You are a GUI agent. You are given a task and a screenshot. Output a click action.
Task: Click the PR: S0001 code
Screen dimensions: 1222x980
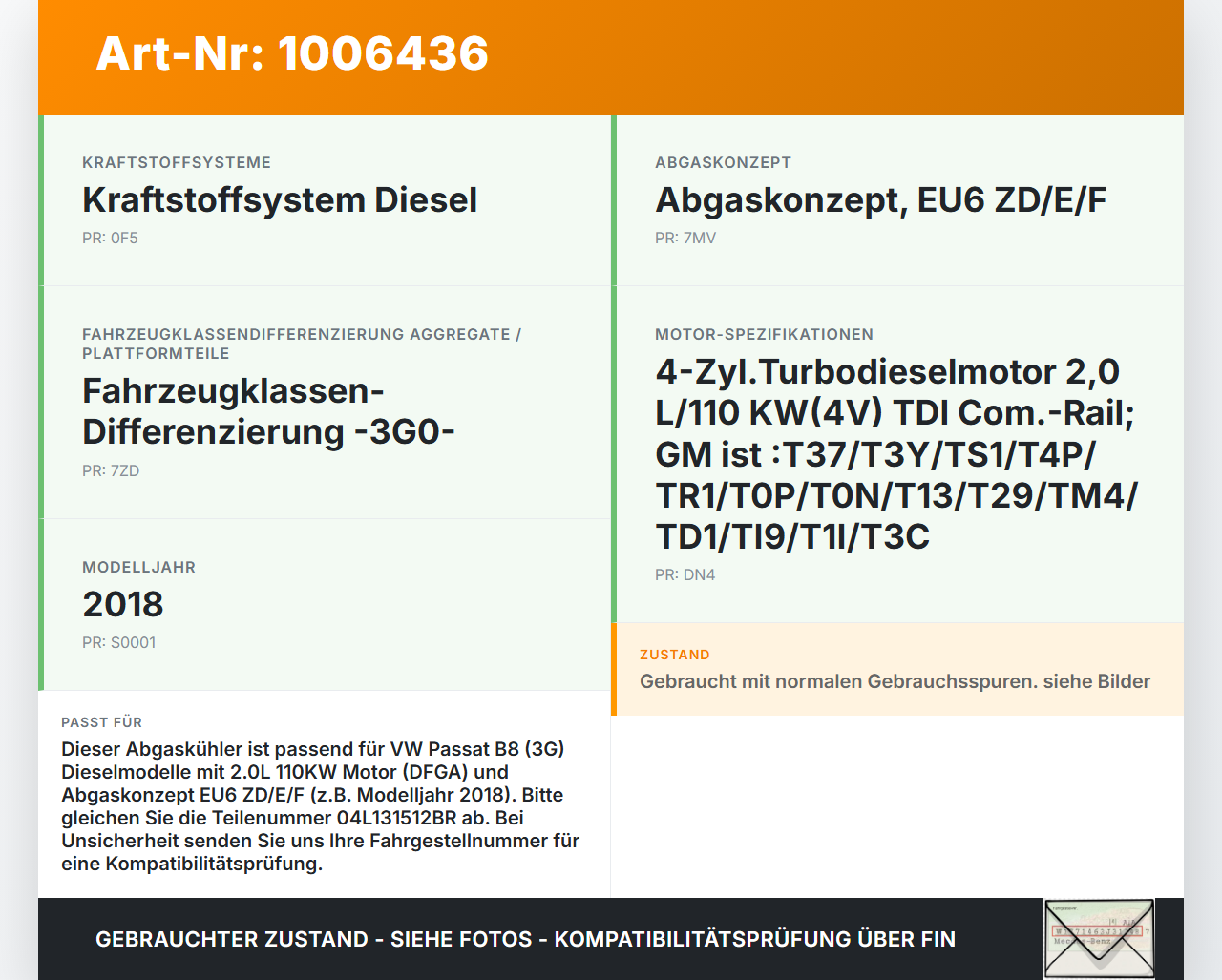pos(118,642)
